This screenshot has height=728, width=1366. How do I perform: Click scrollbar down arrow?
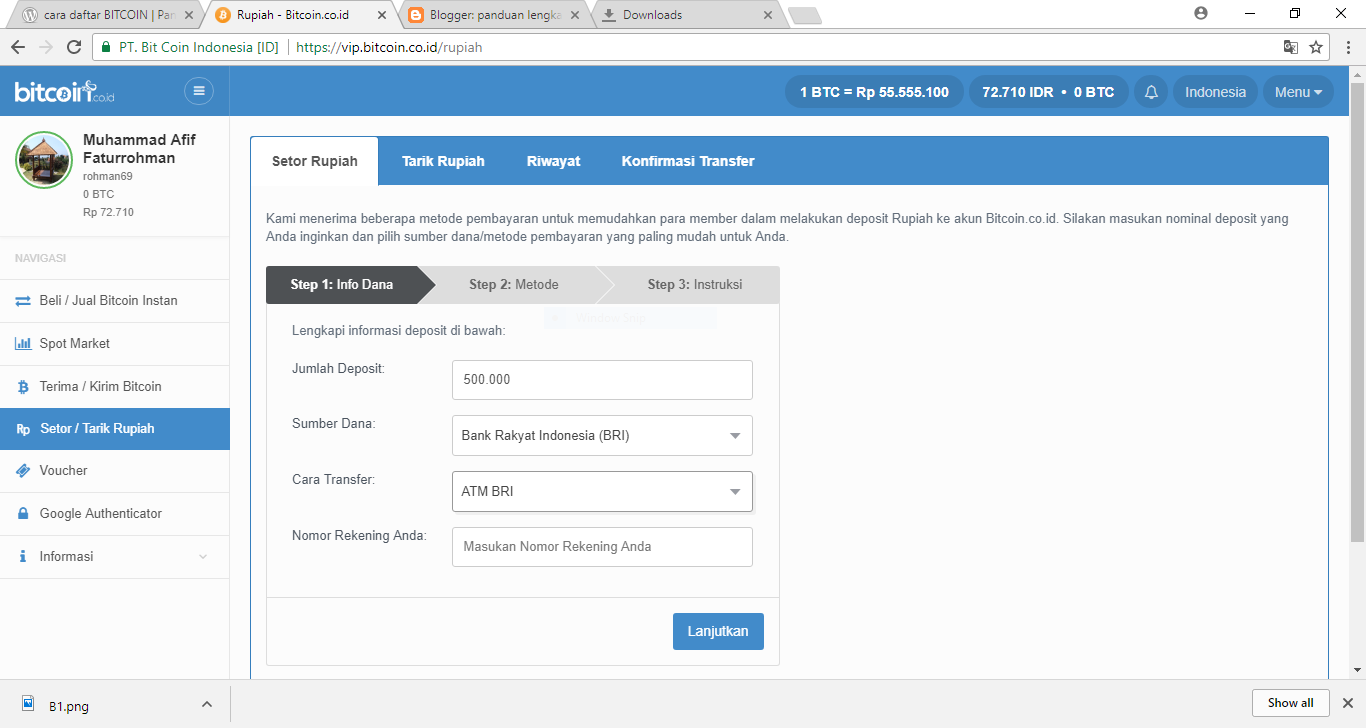coord(1357,670)
